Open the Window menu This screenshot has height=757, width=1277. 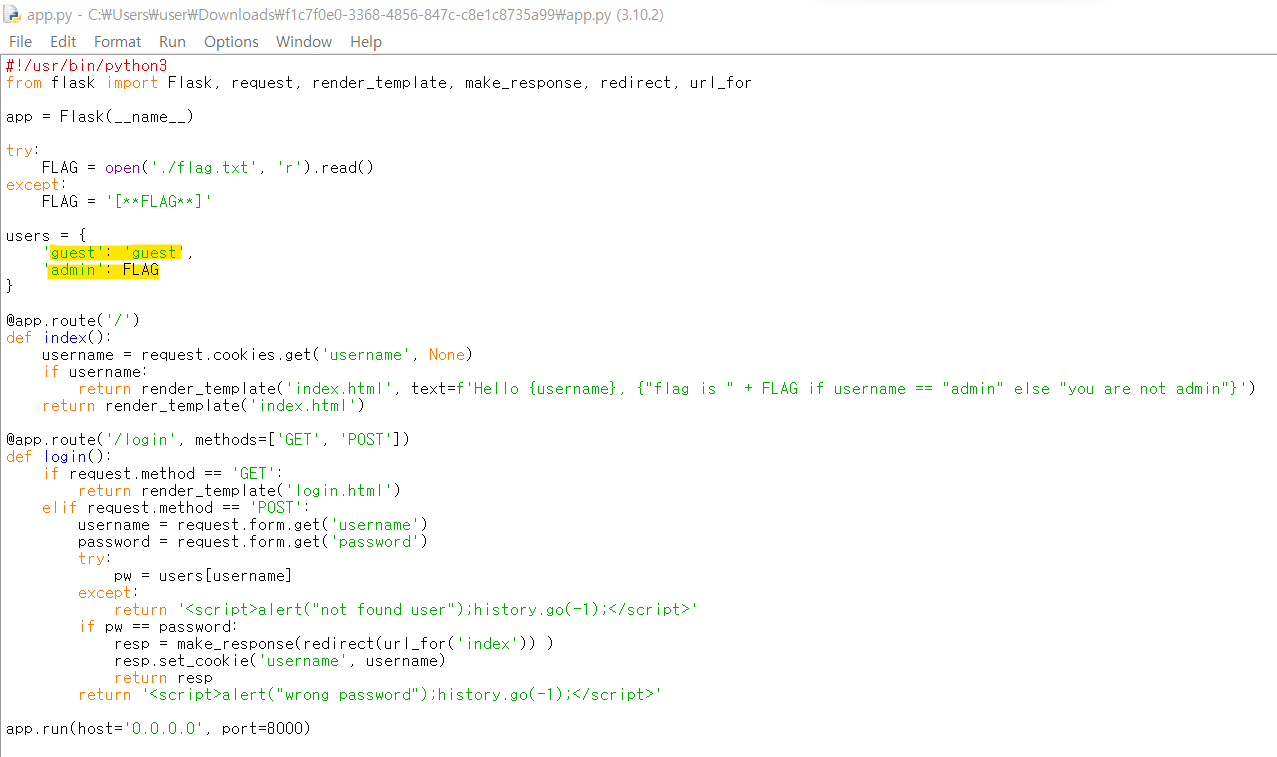point(304,41)
